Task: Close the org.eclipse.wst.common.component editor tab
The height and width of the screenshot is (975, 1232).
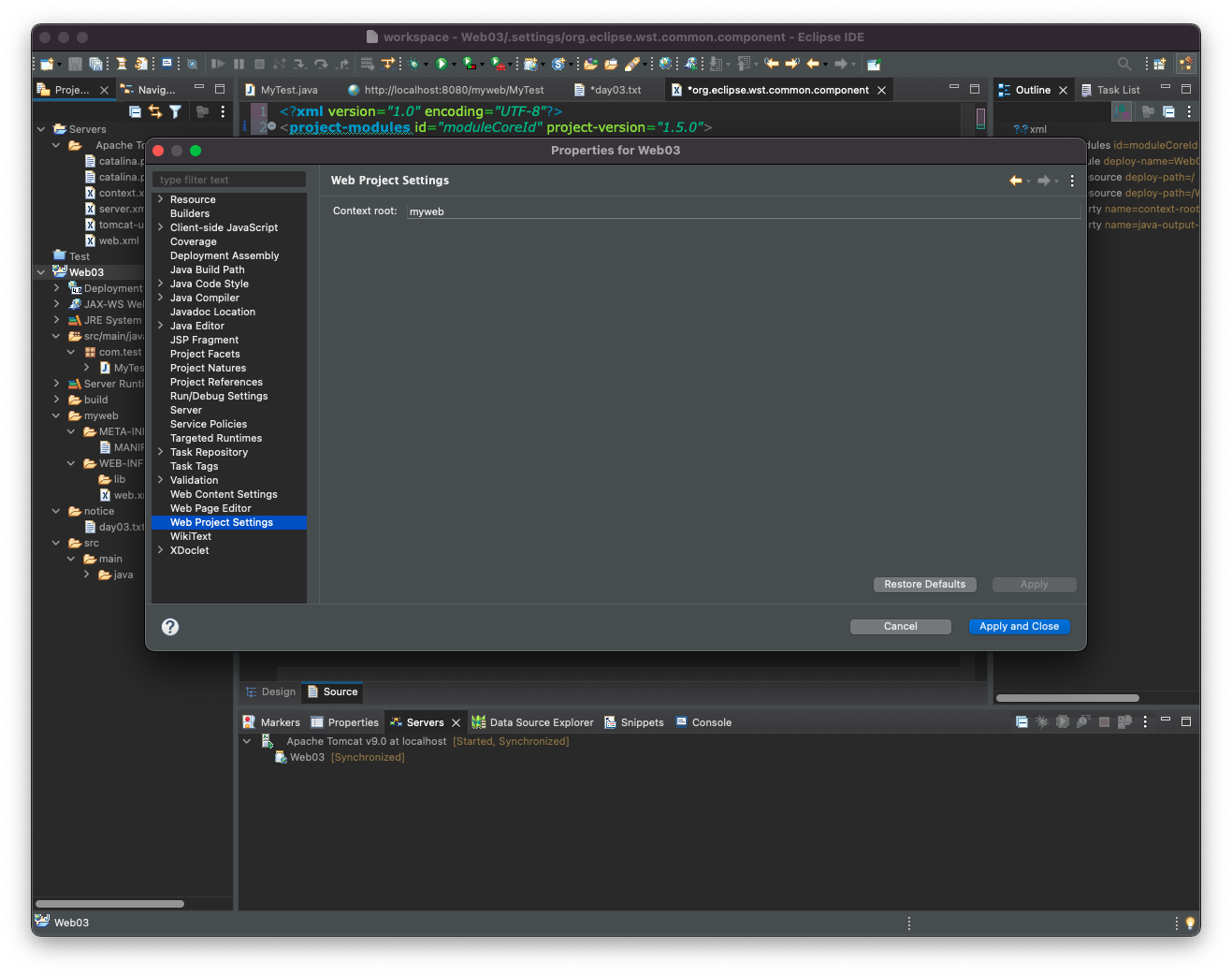Action: tap(881, 90)
